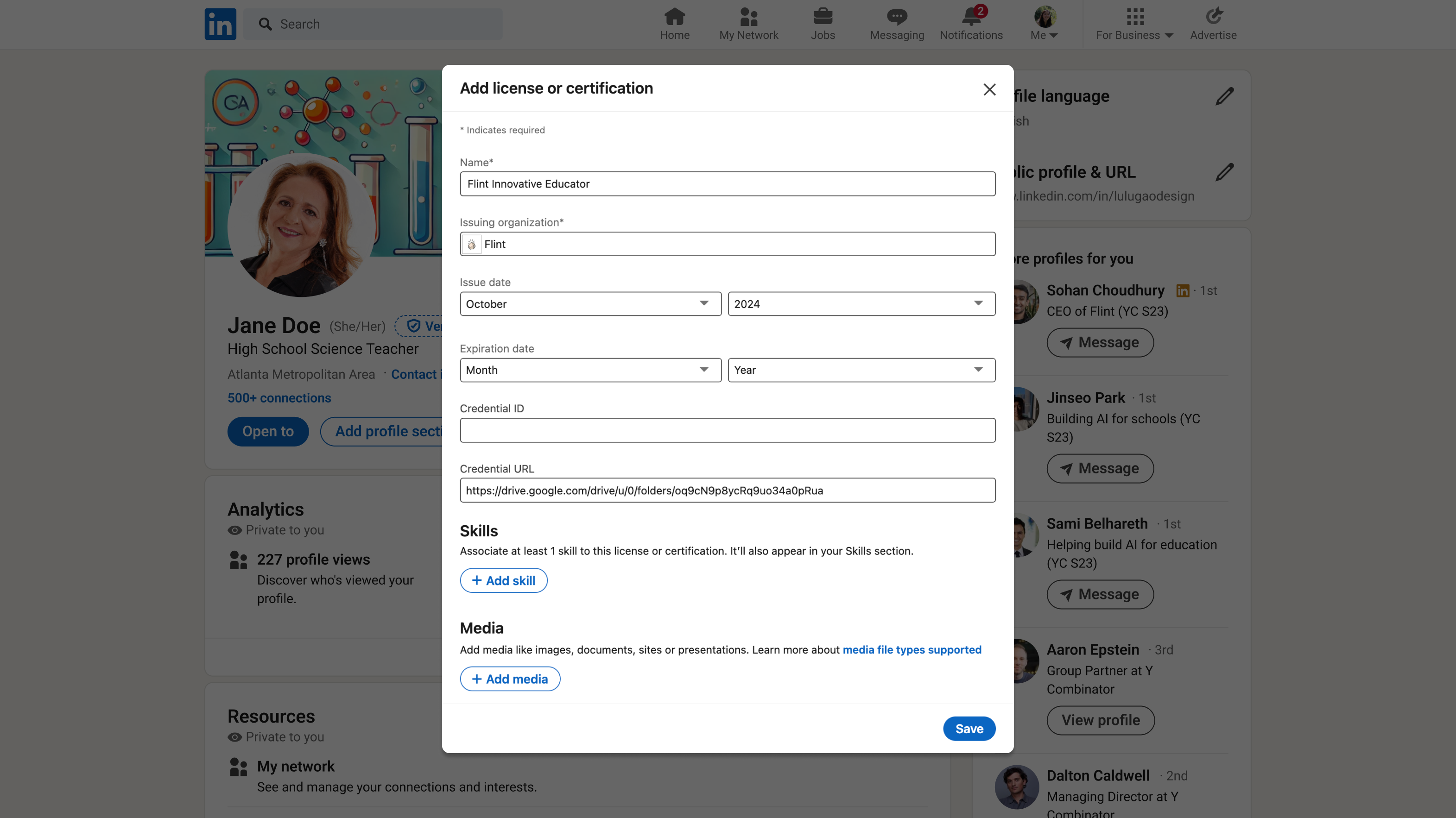Open Dalton Caldwell's profile name

pos(1098,776)
